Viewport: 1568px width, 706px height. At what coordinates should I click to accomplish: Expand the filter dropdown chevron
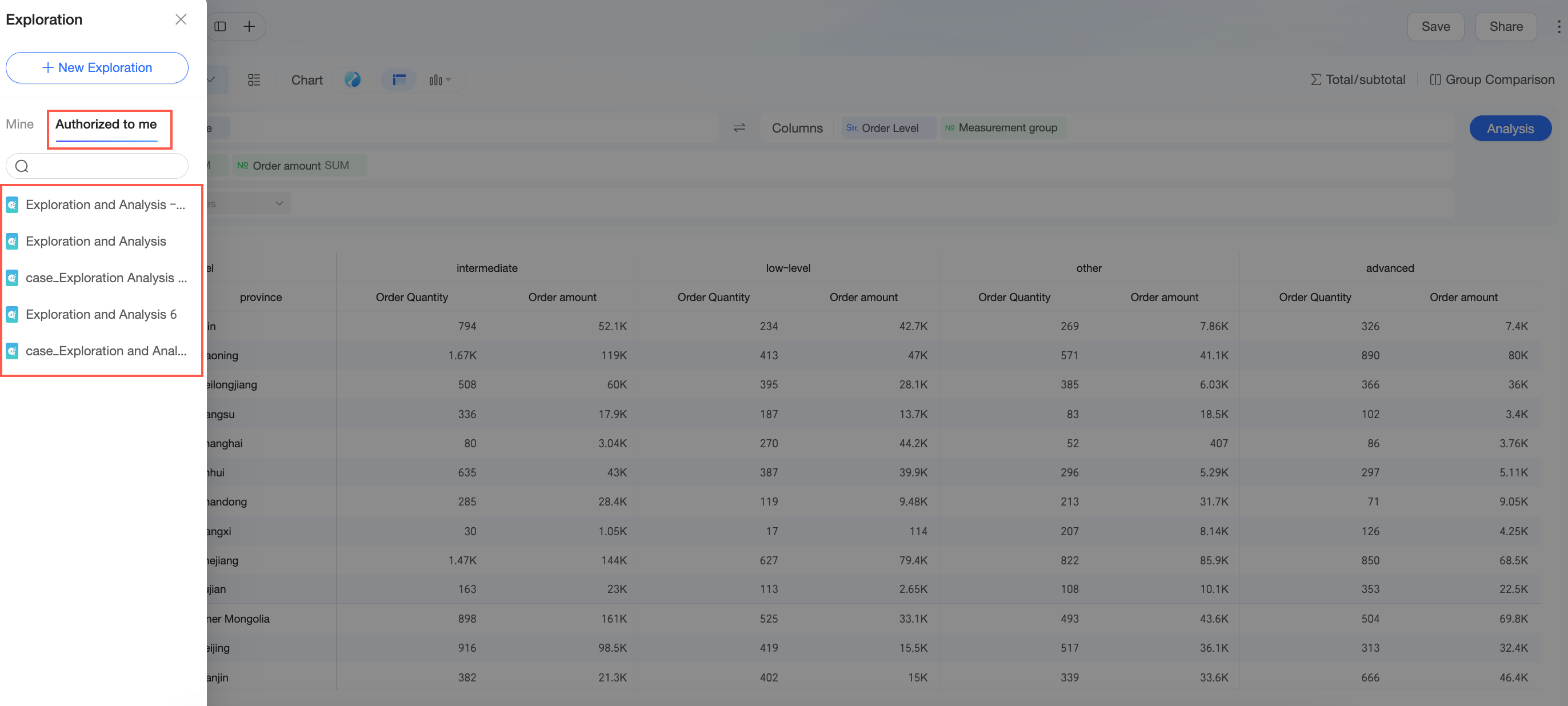point(279,204)
